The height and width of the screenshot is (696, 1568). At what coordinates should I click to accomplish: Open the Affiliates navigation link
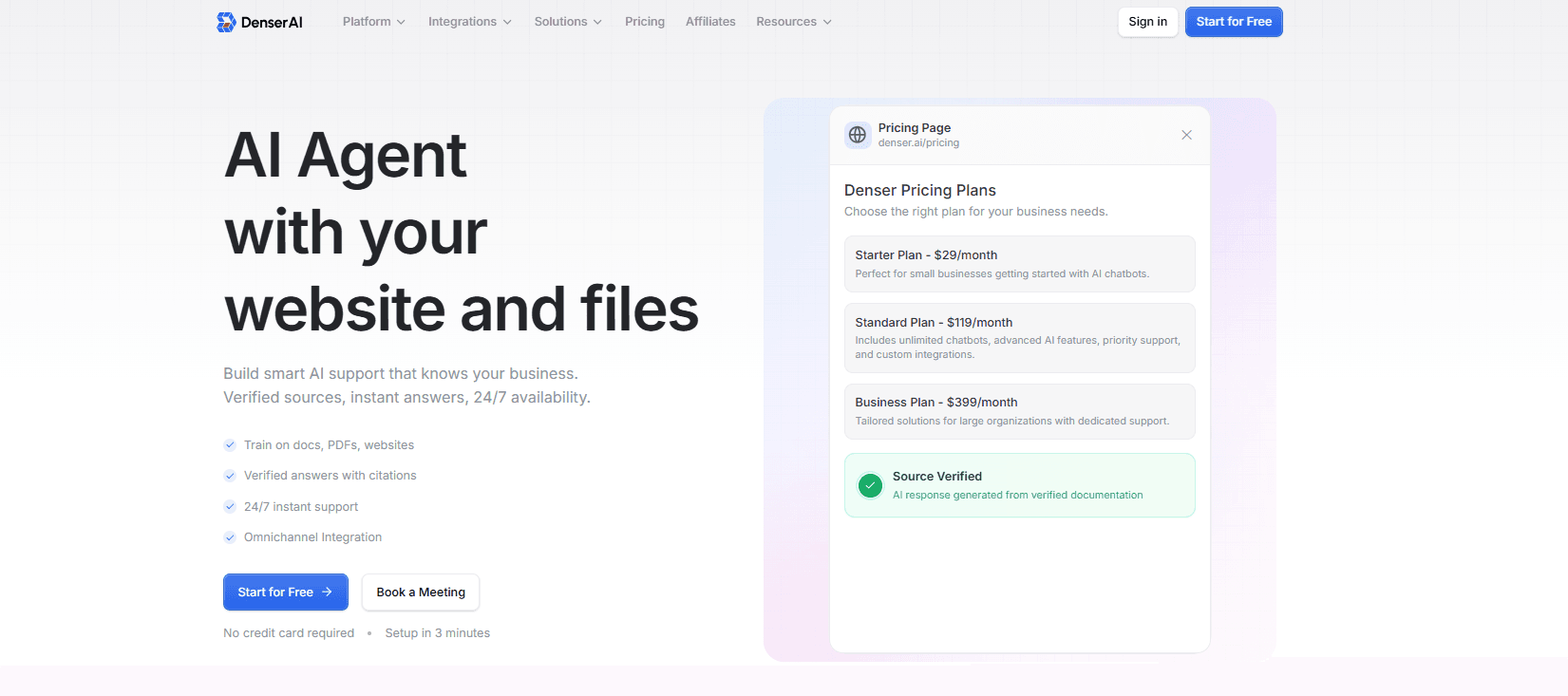coord(710,22)
